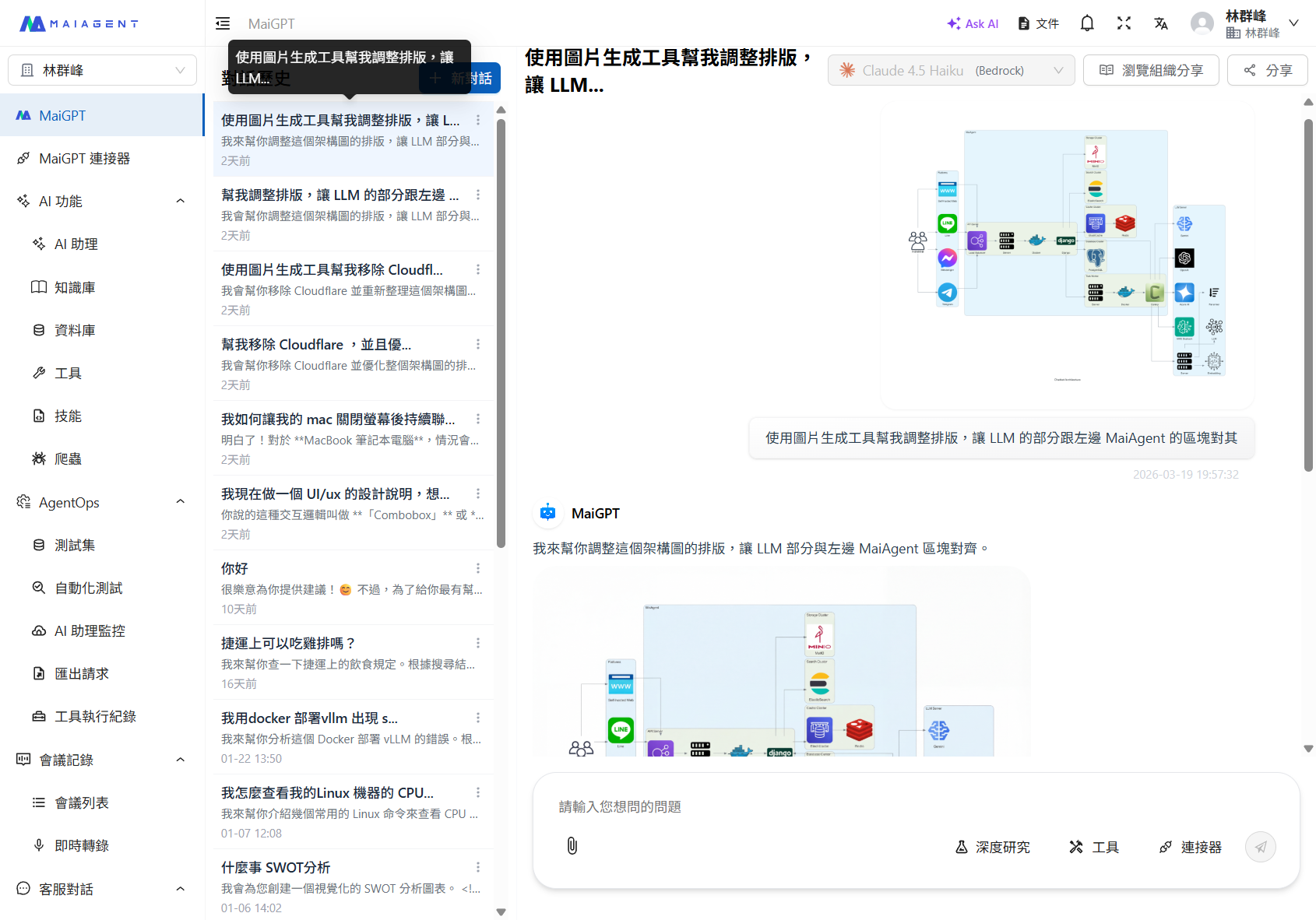1316x920 pixels.
Task: Launch Ask AI from the top bar
Action: (972, 23)
